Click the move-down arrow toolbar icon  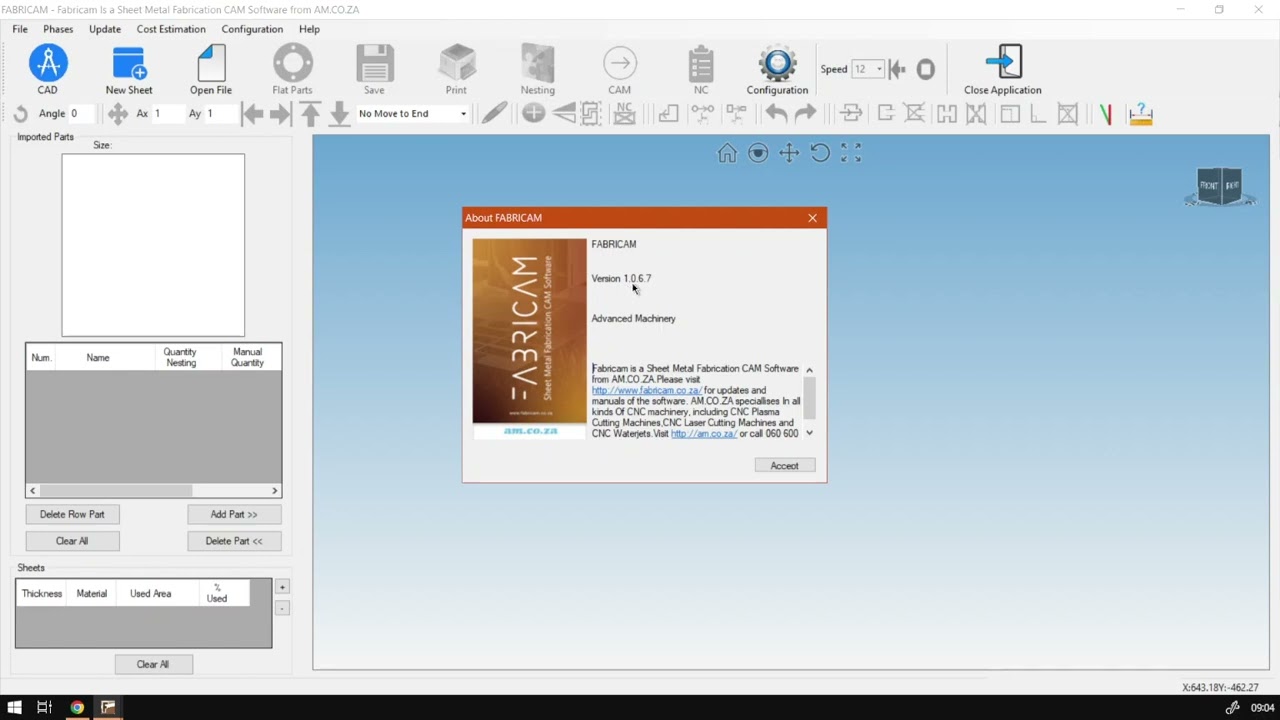[x=340, y=114]
